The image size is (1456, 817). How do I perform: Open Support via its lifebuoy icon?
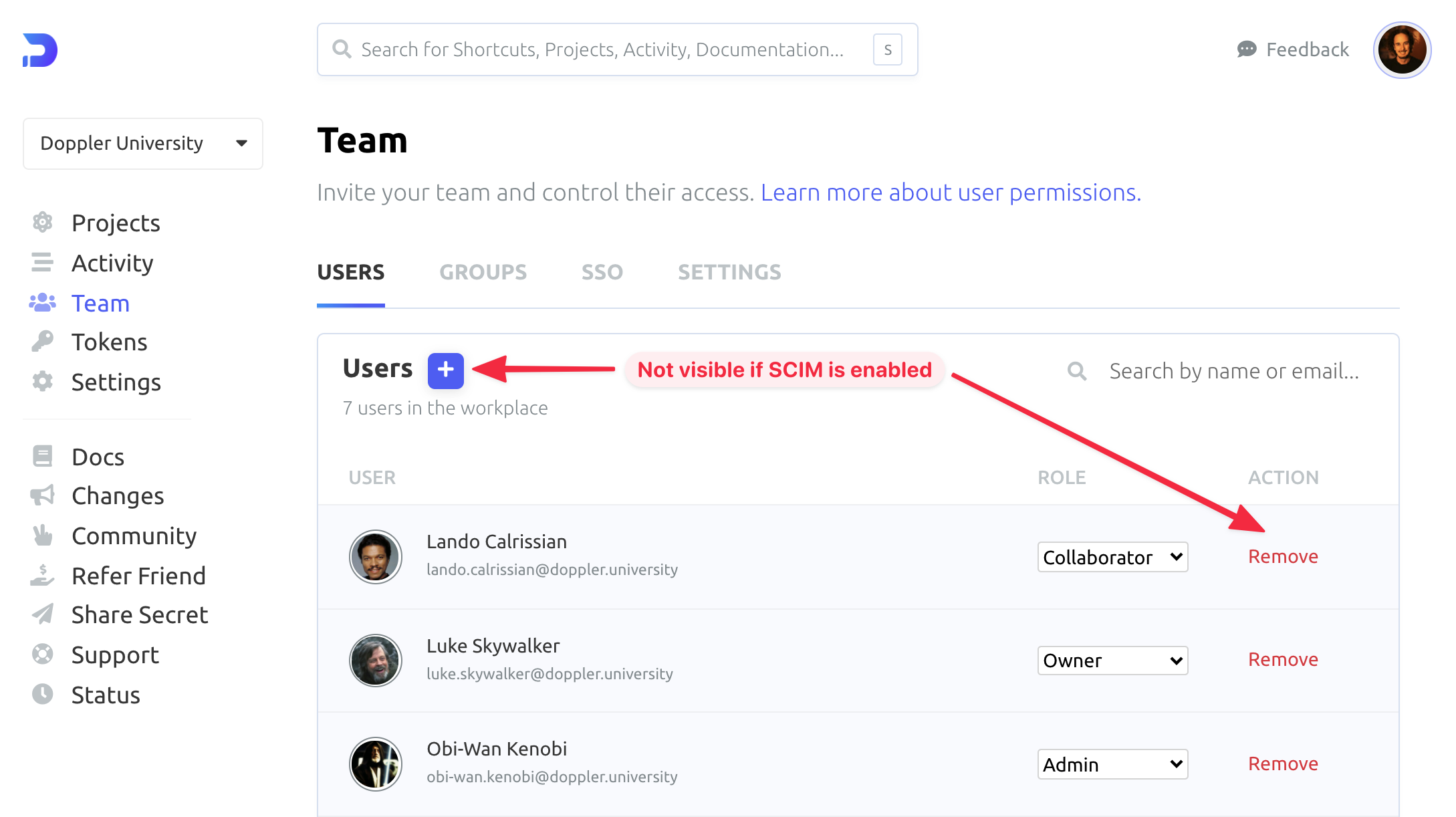point(42,654)
